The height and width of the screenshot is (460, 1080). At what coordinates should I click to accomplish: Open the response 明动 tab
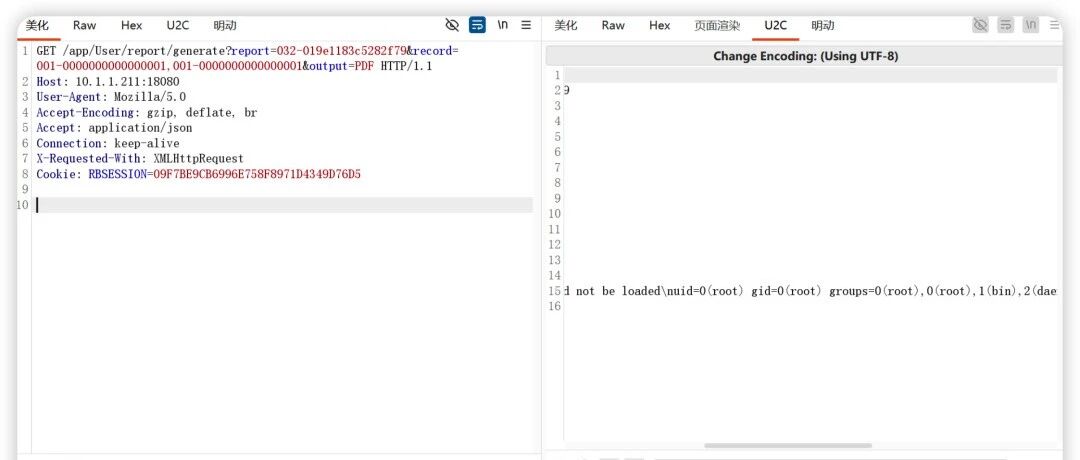822,25
